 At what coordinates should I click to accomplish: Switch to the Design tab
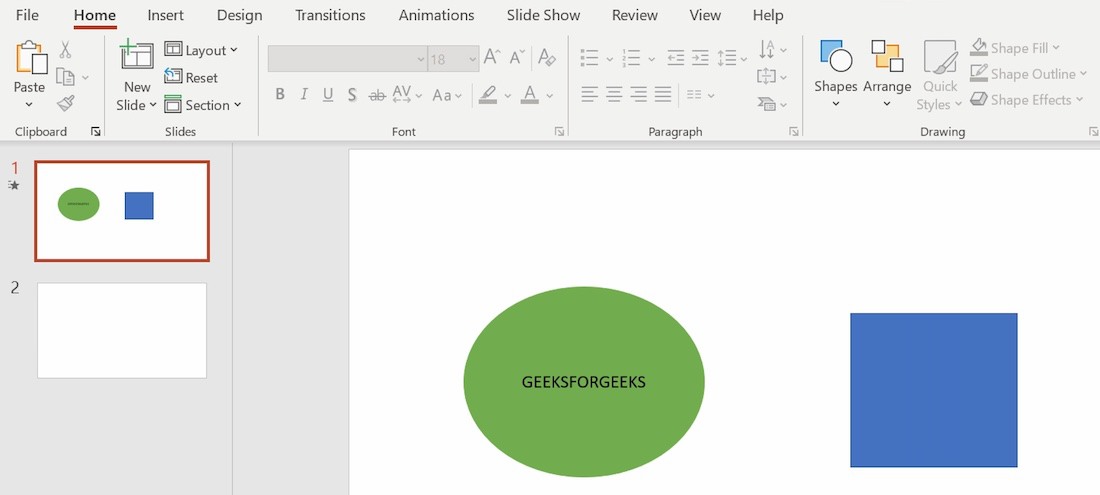pos(239,15)
